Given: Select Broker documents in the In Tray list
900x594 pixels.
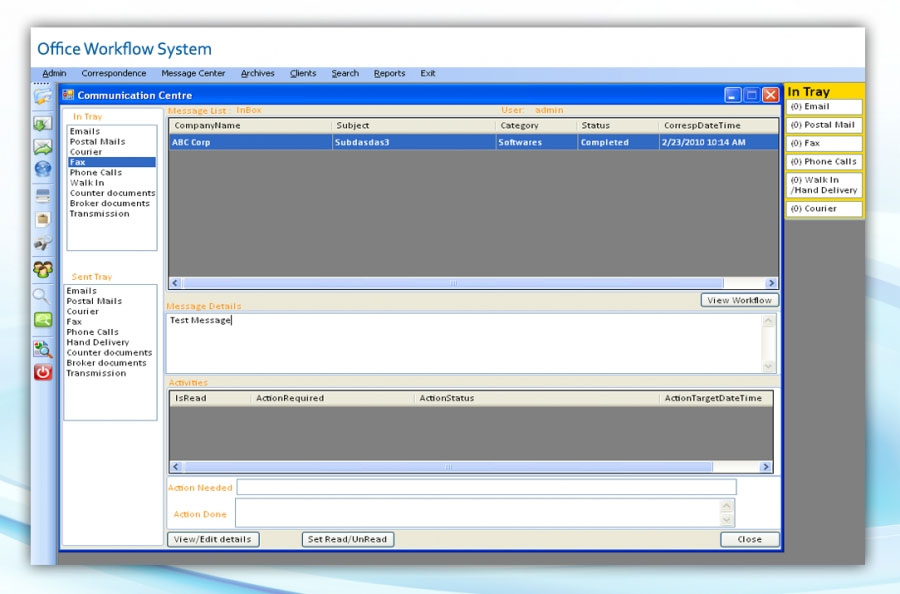Looking at the screenshot, I should coord(110,204).
